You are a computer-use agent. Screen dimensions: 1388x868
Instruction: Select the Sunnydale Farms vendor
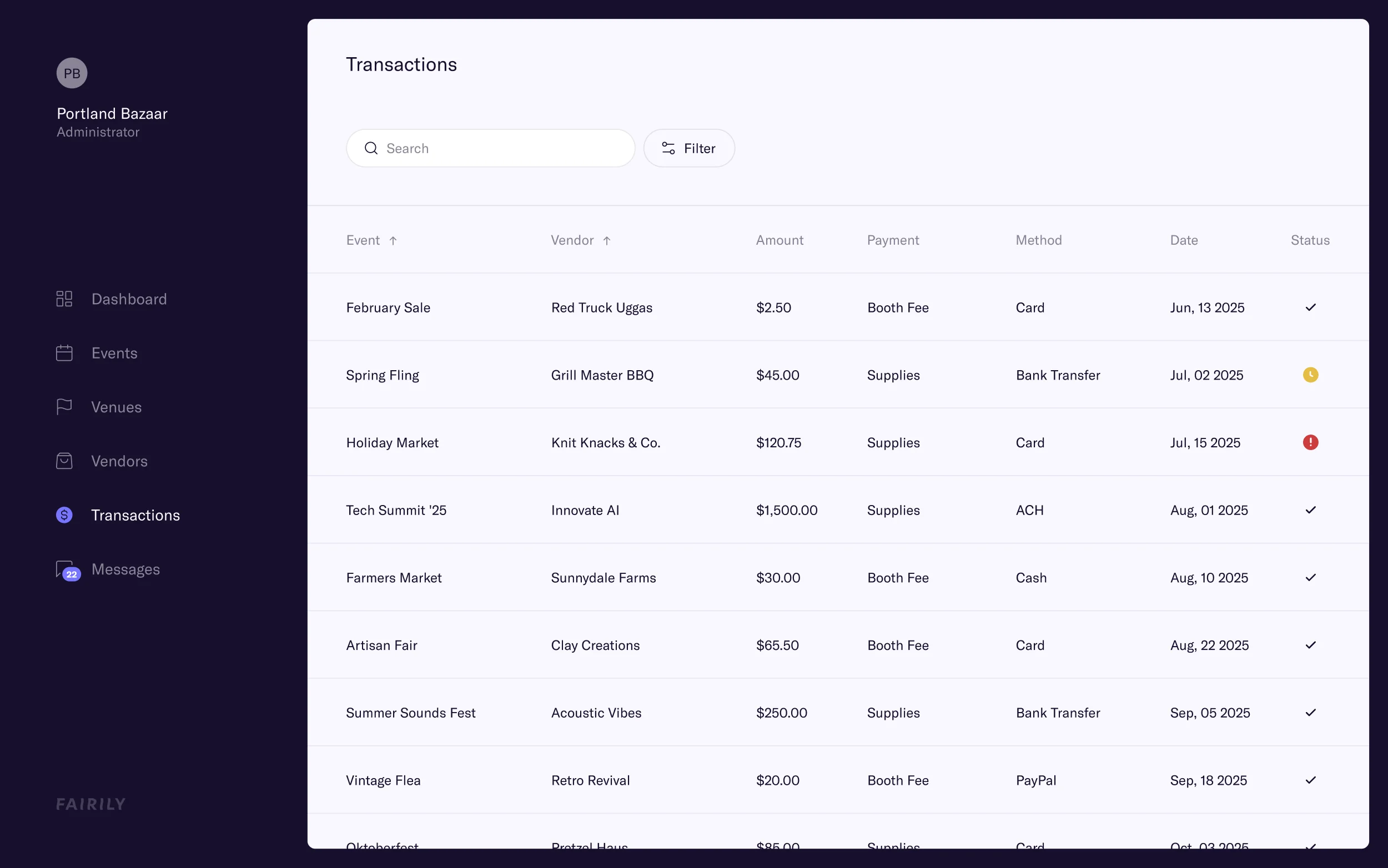click(604, 578)
